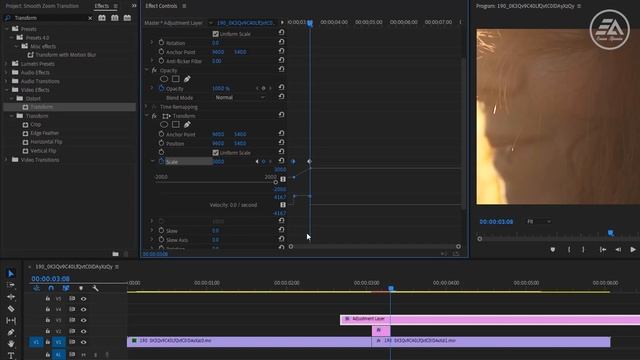640x360 pixels.
Task: Select the Ripple Edit tool
Action: [x=11, y=297]
